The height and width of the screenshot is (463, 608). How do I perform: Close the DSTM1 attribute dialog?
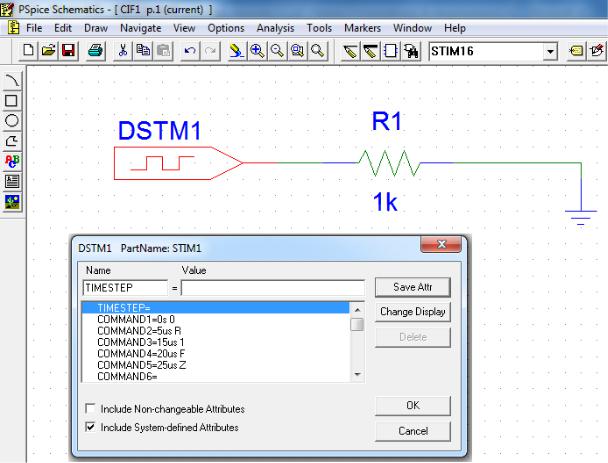point(441,244)
